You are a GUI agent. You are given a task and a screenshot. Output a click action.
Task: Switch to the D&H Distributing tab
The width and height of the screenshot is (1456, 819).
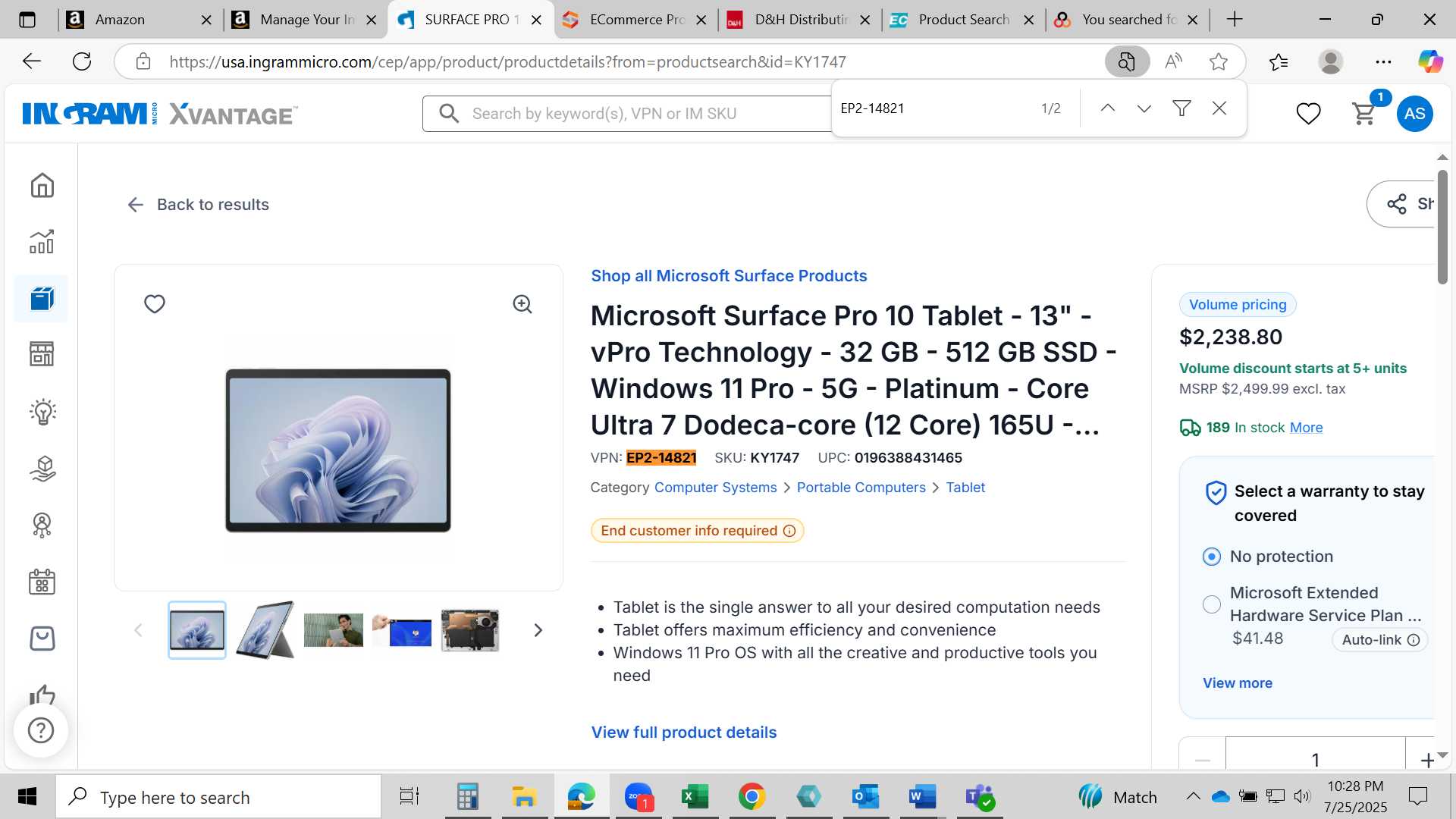click(x=800, y=20)
